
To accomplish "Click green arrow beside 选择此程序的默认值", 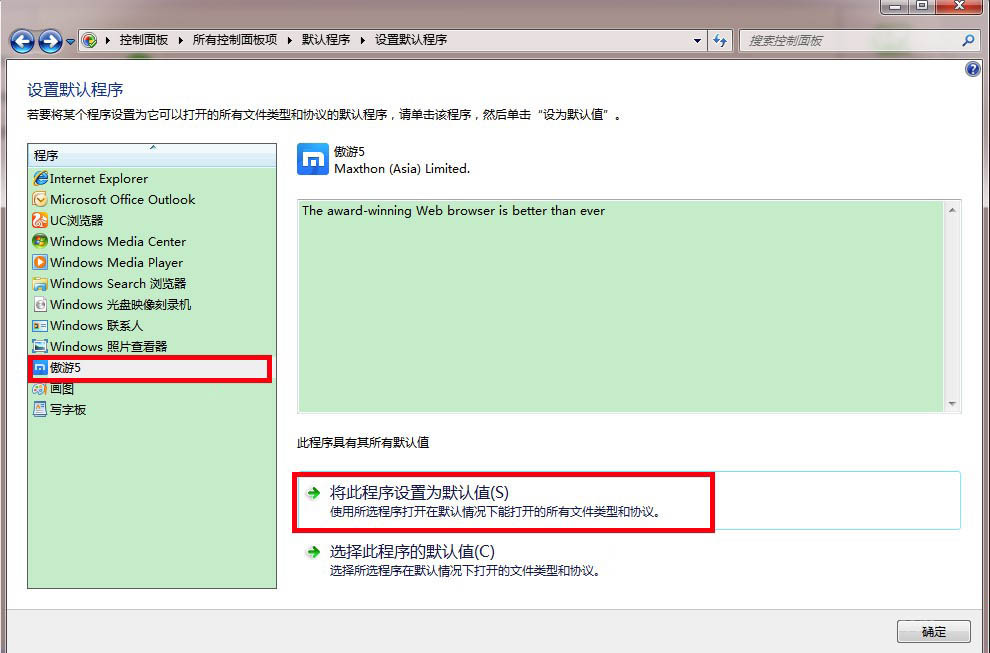I will [x=313, y=552].
